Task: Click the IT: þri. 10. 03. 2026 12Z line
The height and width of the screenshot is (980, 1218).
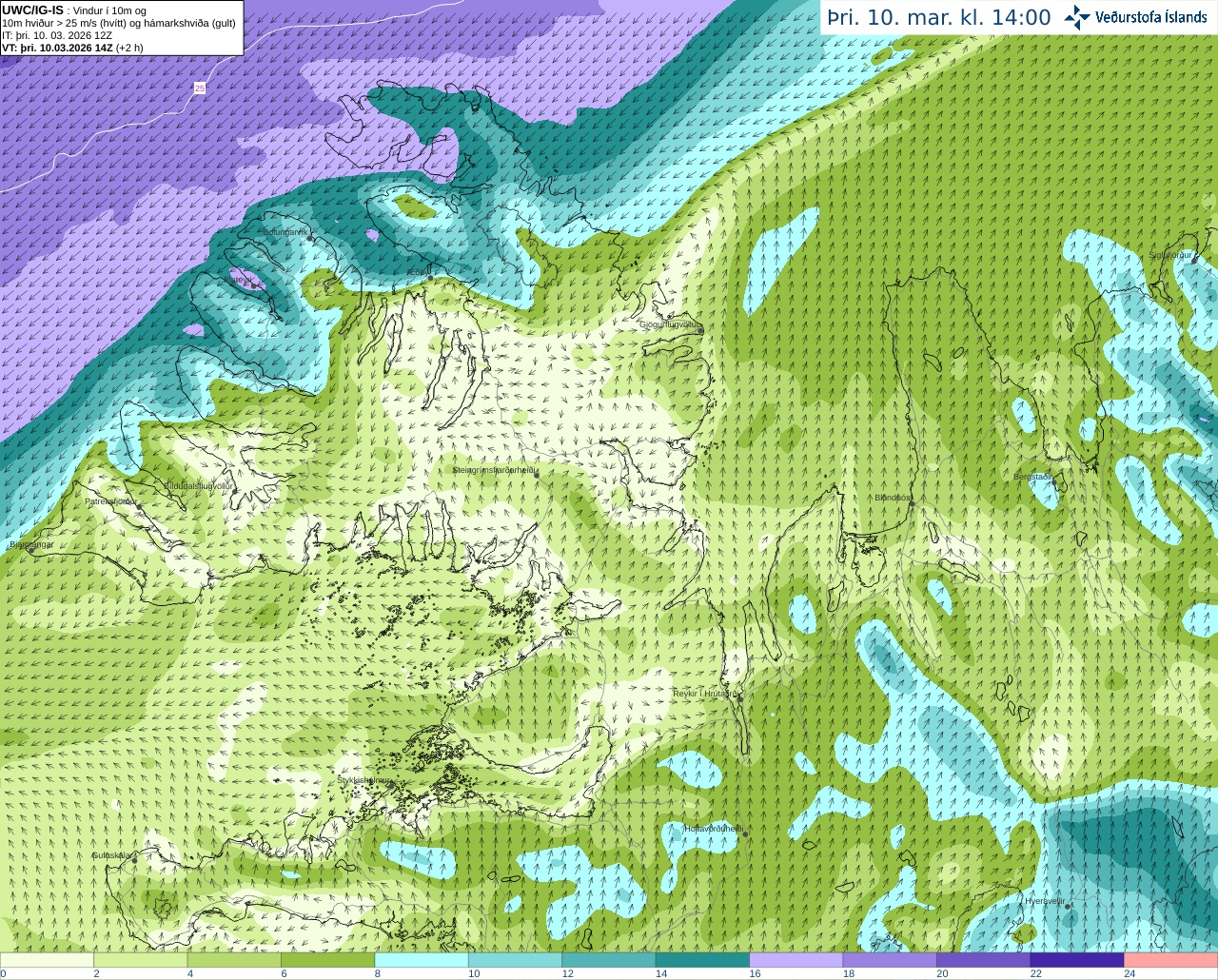Action: coord(57,35)
